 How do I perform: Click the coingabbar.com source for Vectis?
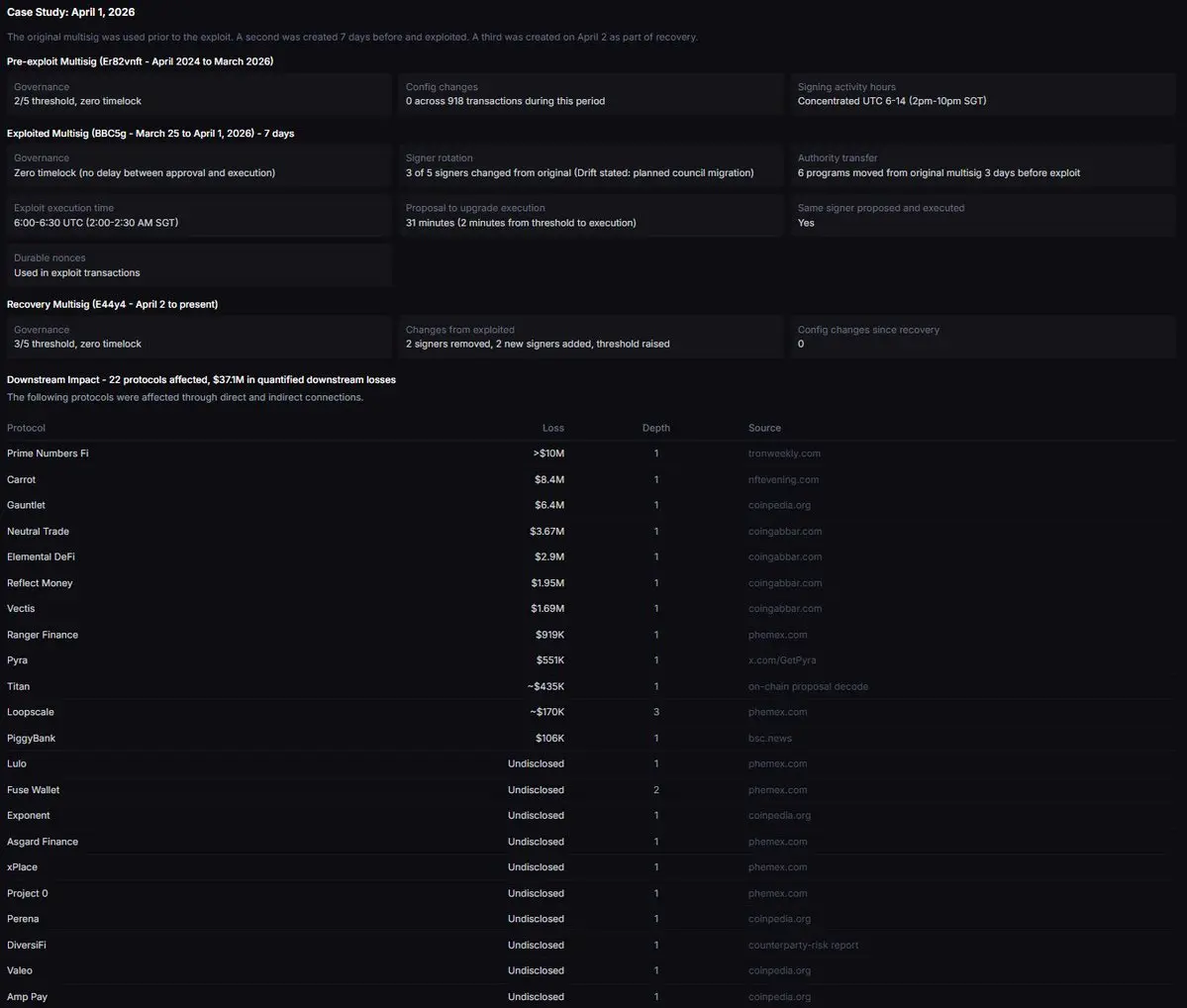pos(785,609)
